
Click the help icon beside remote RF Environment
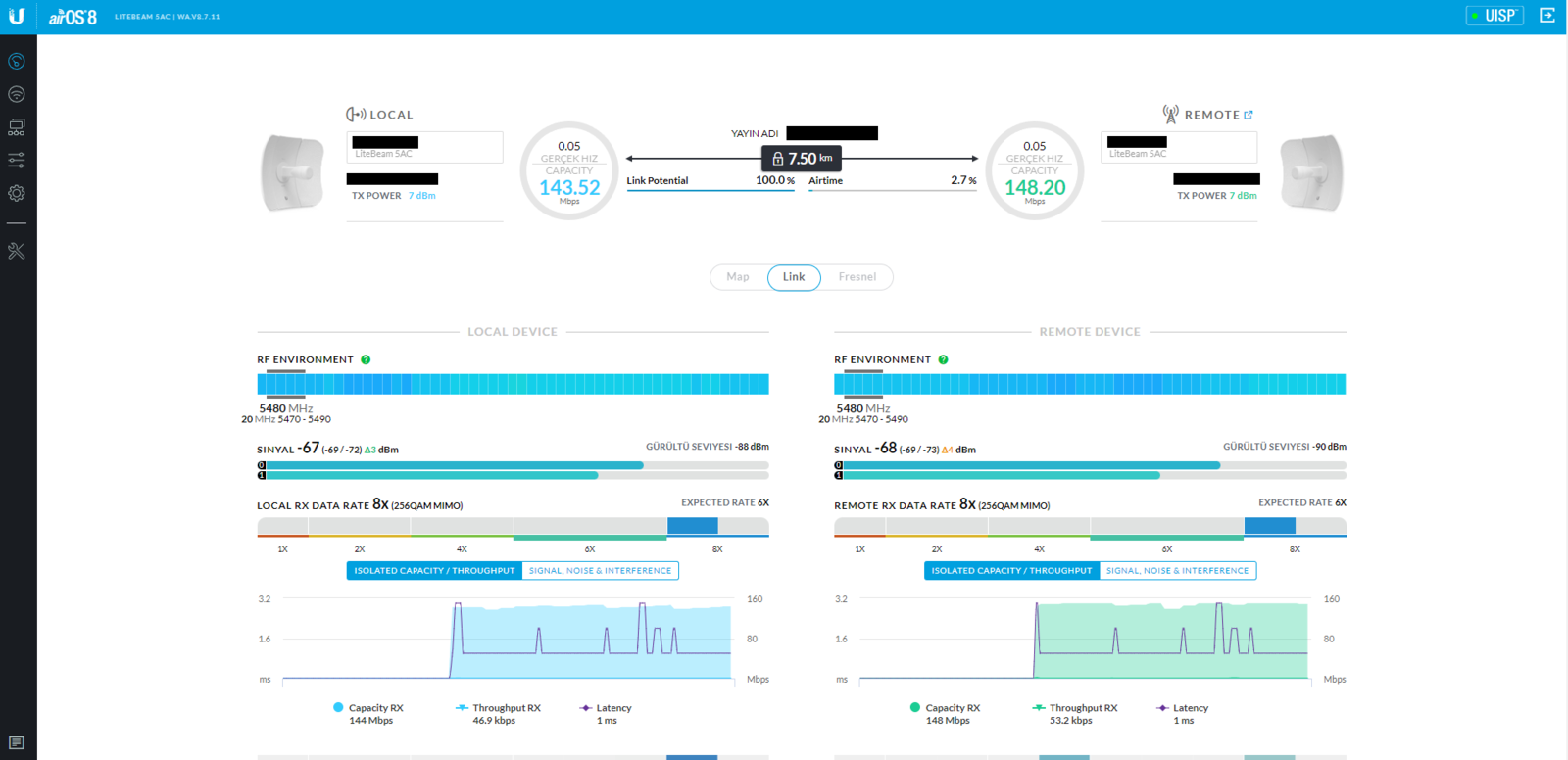[943, 359]
